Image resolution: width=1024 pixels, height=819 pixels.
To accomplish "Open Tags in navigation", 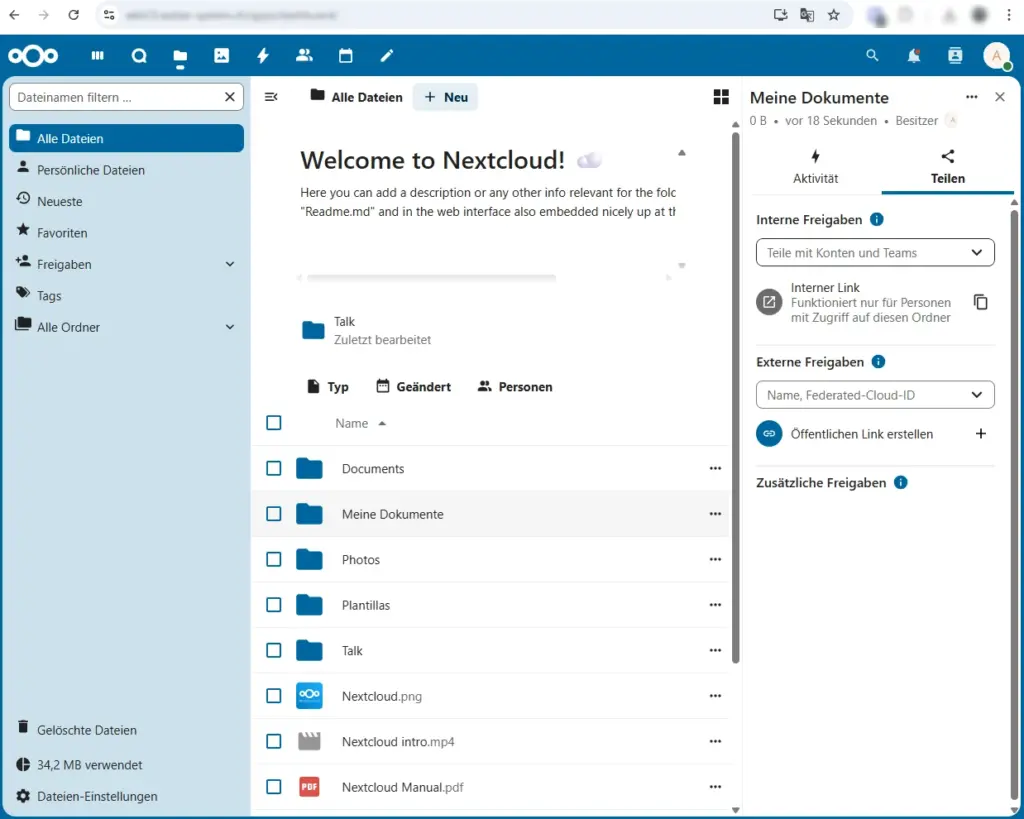I will (127, 296).
